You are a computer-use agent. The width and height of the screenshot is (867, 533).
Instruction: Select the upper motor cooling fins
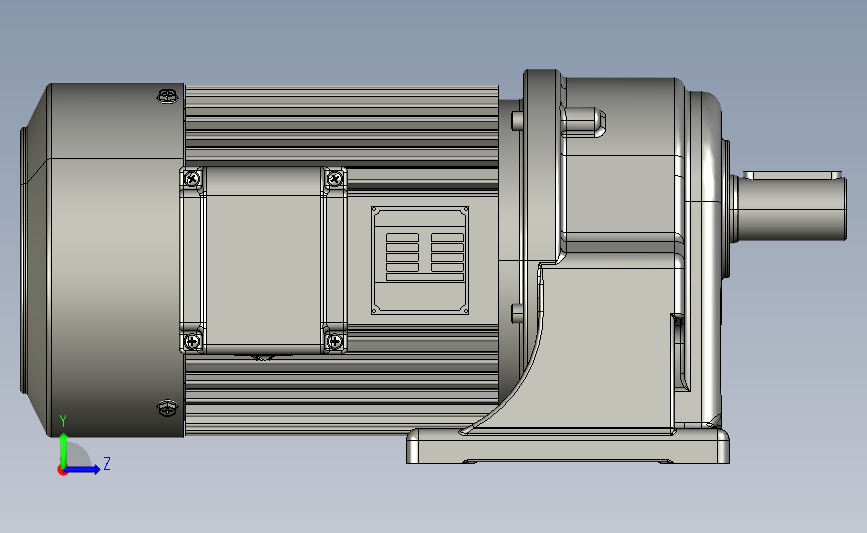click(342, 124)
